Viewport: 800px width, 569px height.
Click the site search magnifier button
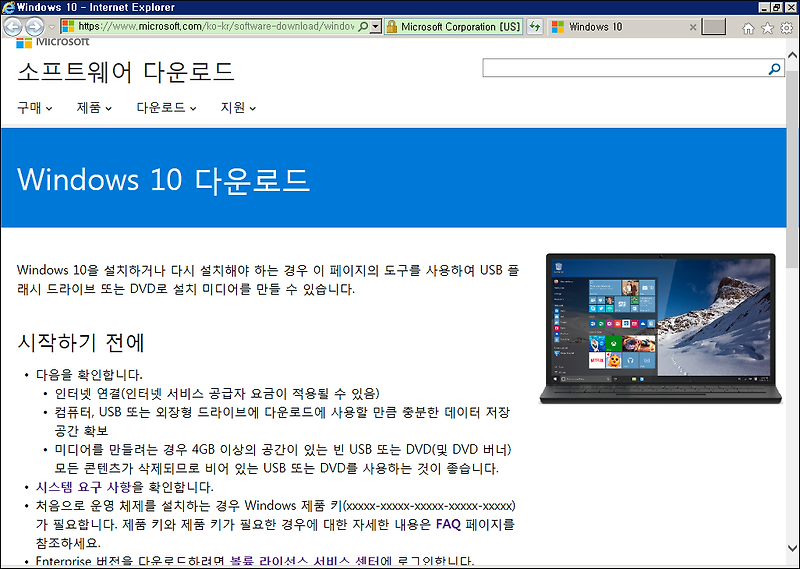[x=774, y=68]
